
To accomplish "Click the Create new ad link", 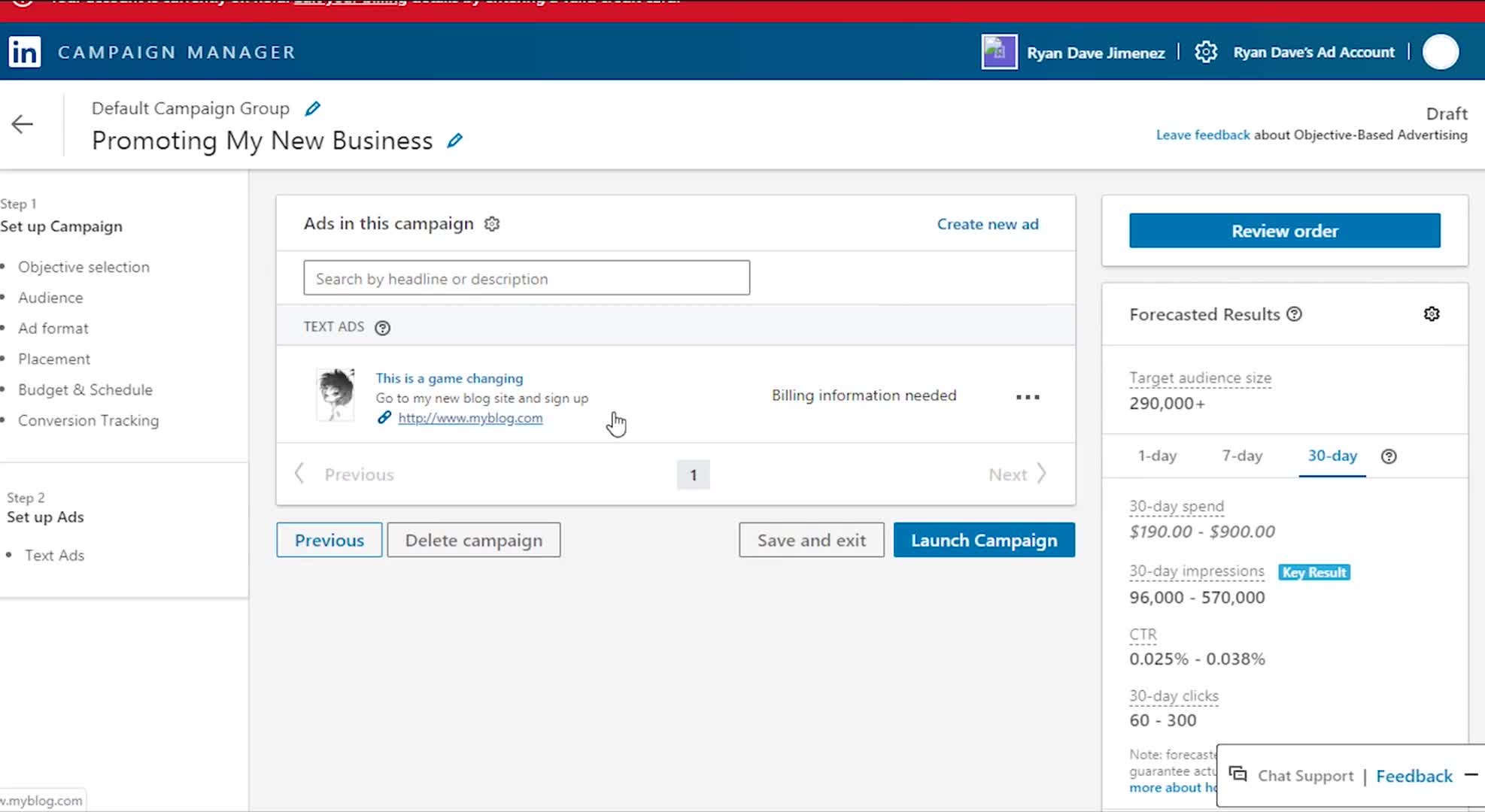I will (x=987, y=224).
